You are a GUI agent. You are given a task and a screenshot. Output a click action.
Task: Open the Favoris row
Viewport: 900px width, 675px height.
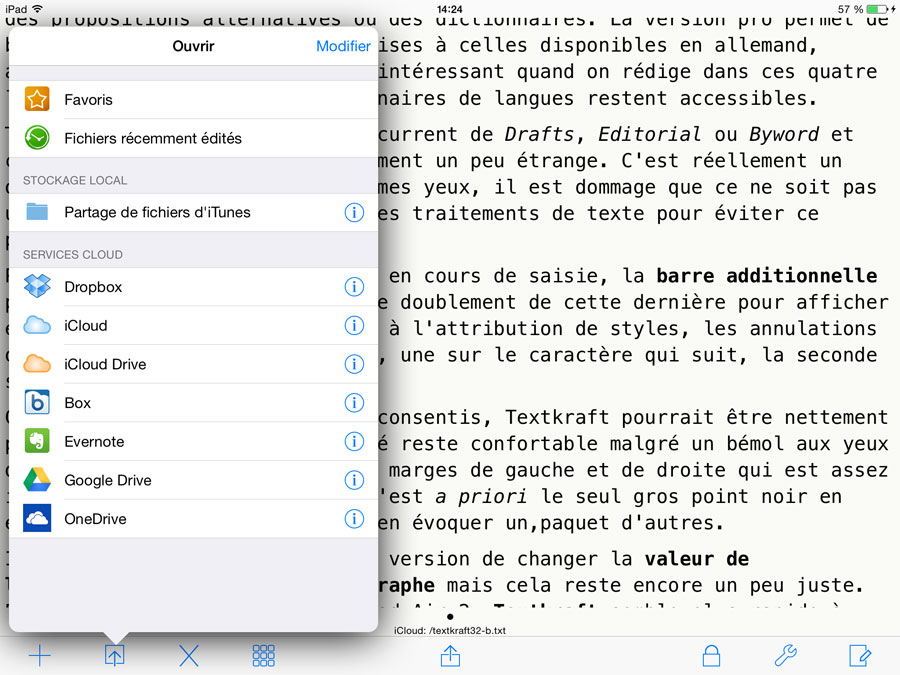[193, 99]
